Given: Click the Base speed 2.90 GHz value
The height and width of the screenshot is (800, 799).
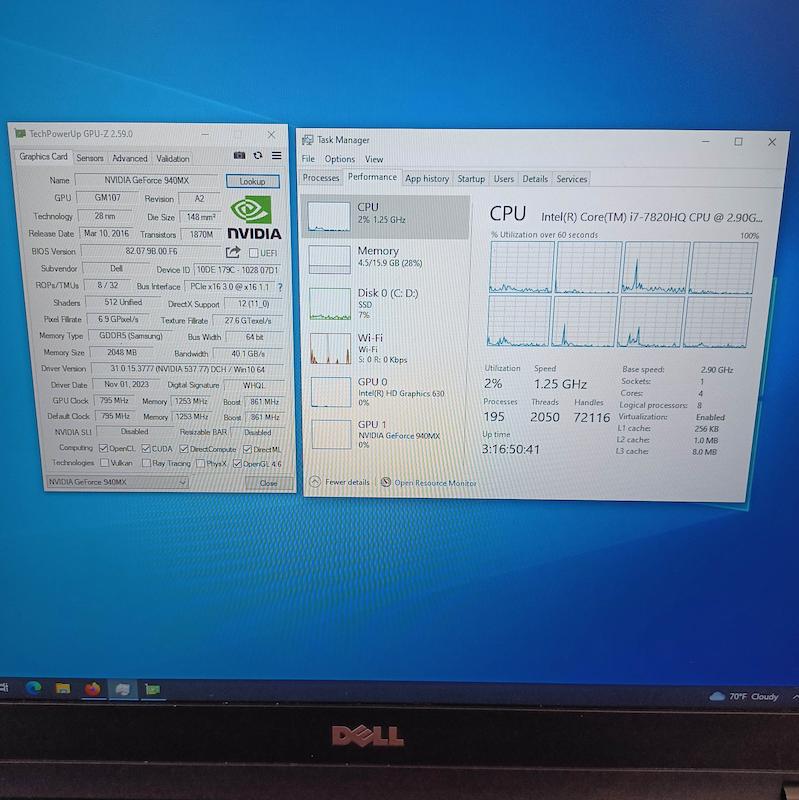Looking at the screenshot, I should [x=716, y=369].
